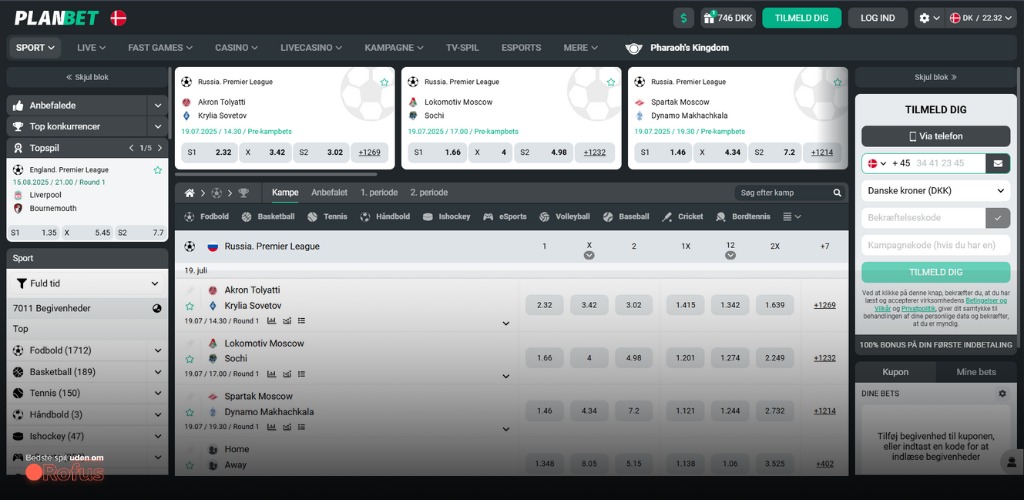This screenshot has width=1024, height=500.
Task: Click the dollar sign payments icon
Action: pyautogui.click(x=684, y=18)
